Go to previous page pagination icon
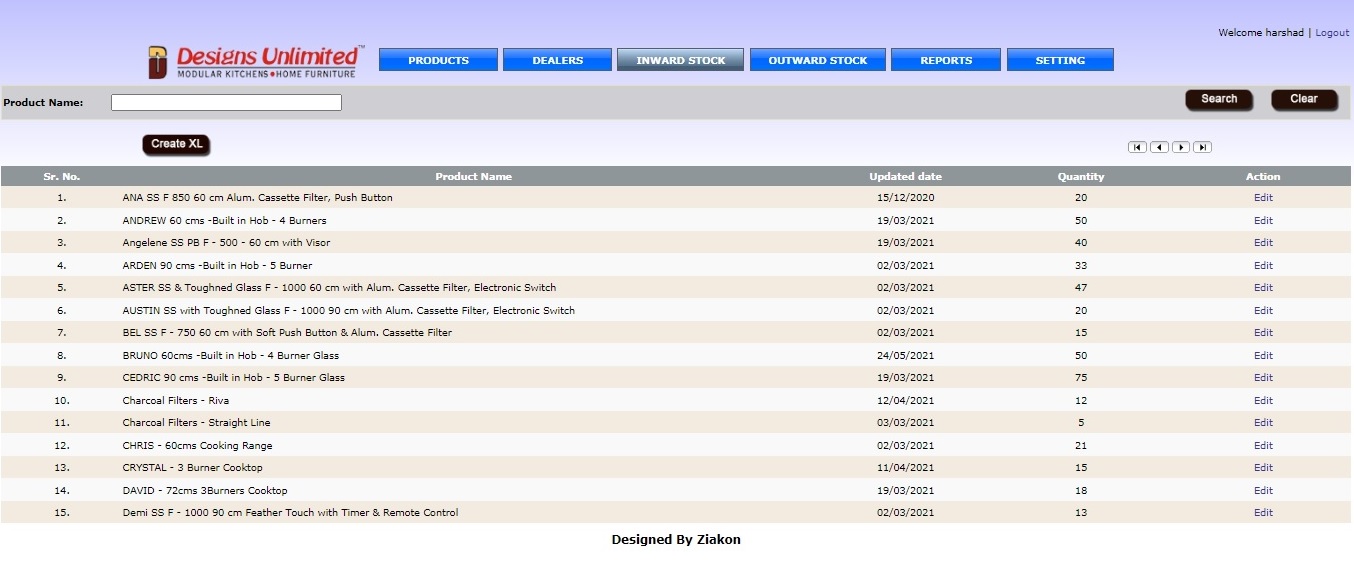 point(1159,147)
